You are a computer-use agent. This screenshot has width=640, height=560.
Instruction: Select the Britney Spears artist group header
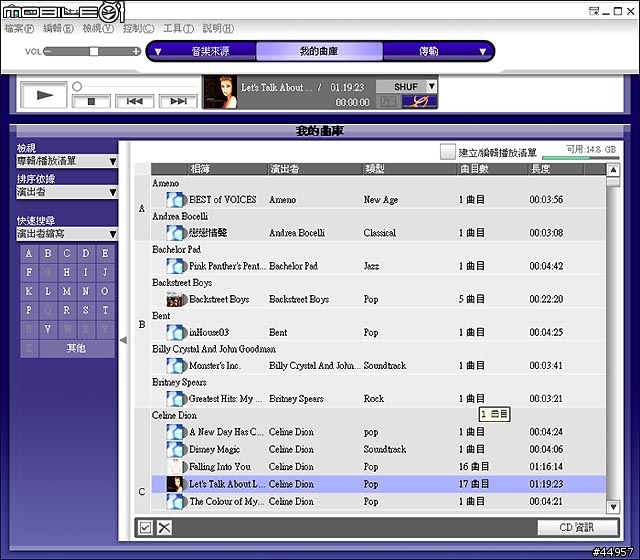coord(179,382)
